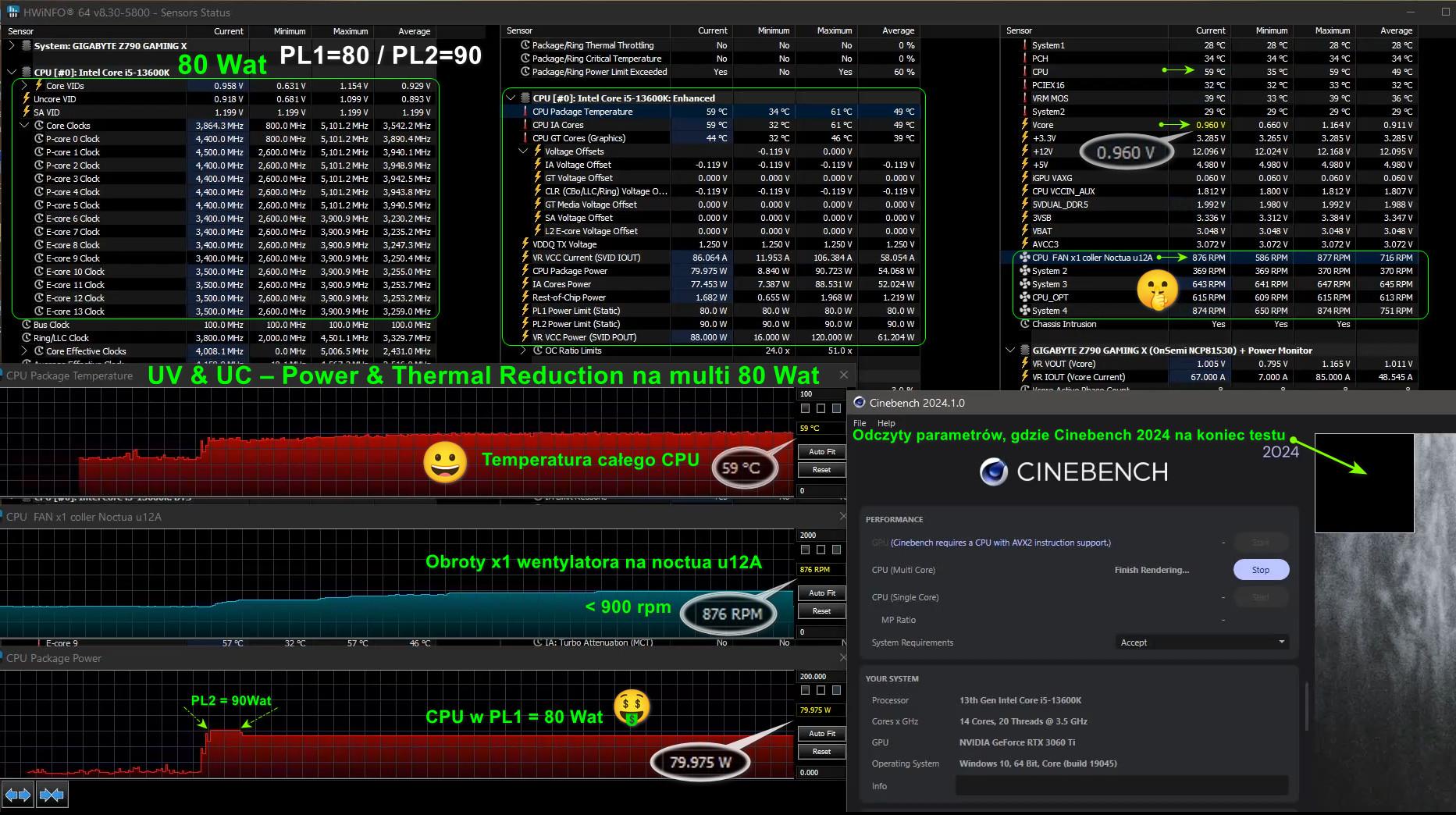Image resolution: width=1456 pixels, height=815 pixels.
Task: Open the Cinebench Help menu
Action: 886,423
